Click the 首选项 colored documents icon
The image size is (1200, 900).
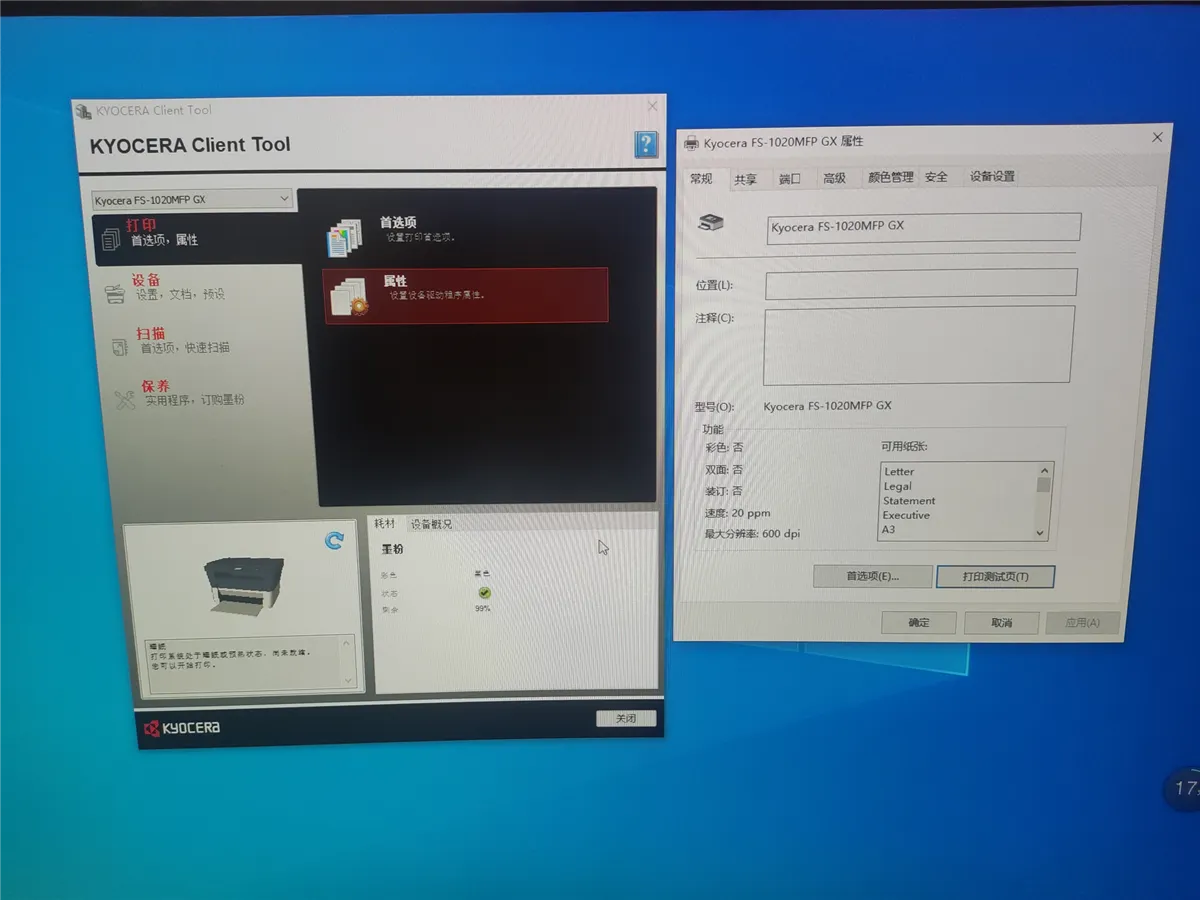(x=343, y=238)
